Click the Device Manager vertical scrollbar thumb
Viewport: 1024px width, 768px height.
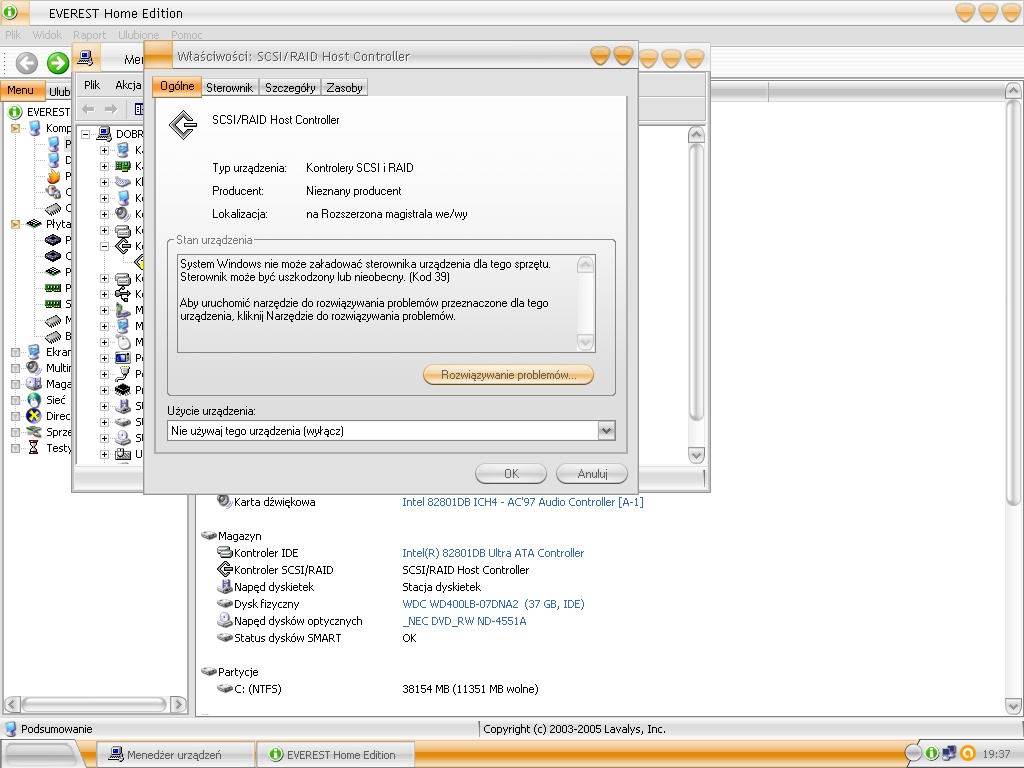(696, 283)
